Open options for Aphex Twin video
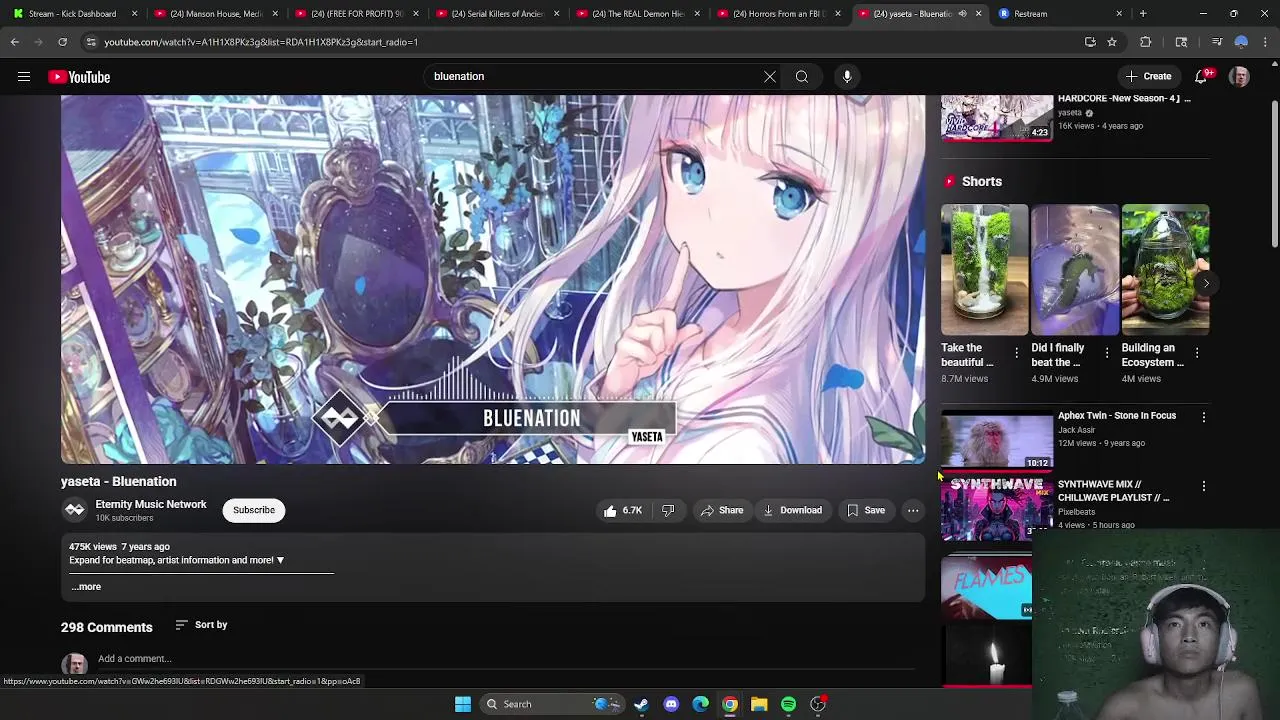Image resolution: width=1280 pixels, height=720 pixels. pyautogui.click(x=1204, y=417)
